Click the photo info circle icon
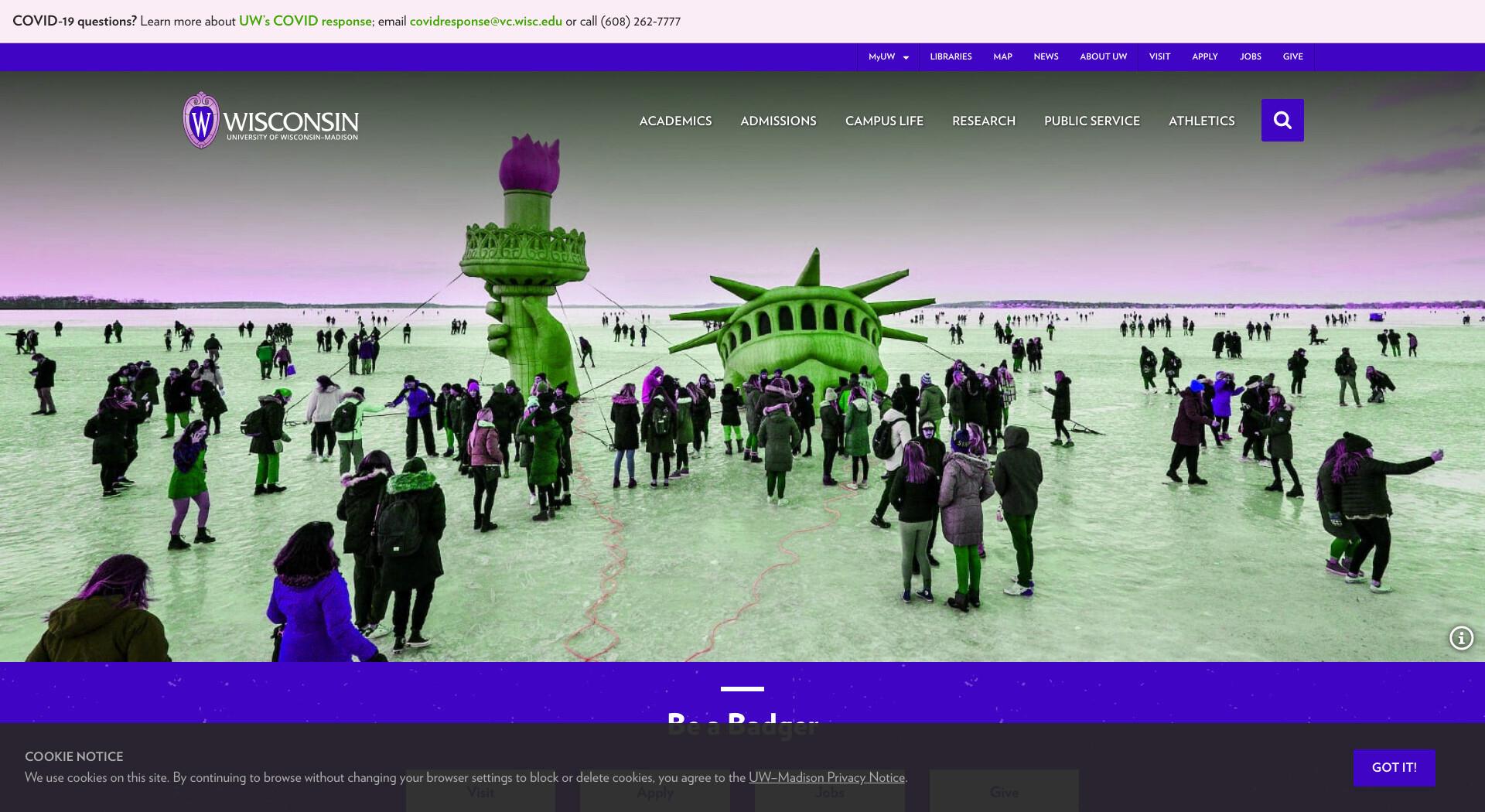This screenshot has width=1485, height=812. pos(1461,638)
